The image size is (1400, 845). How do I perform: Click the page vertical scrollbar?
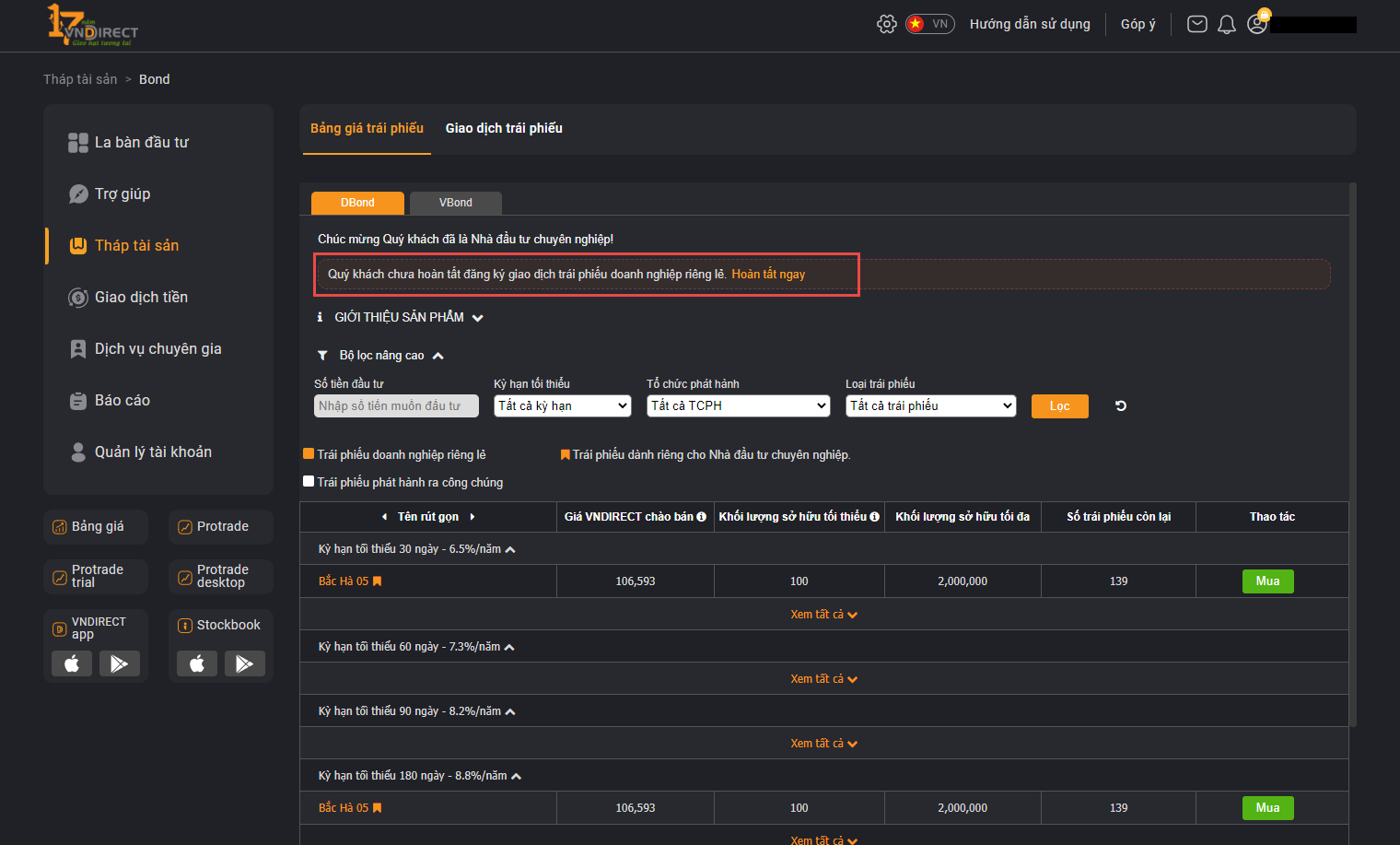1353,455
